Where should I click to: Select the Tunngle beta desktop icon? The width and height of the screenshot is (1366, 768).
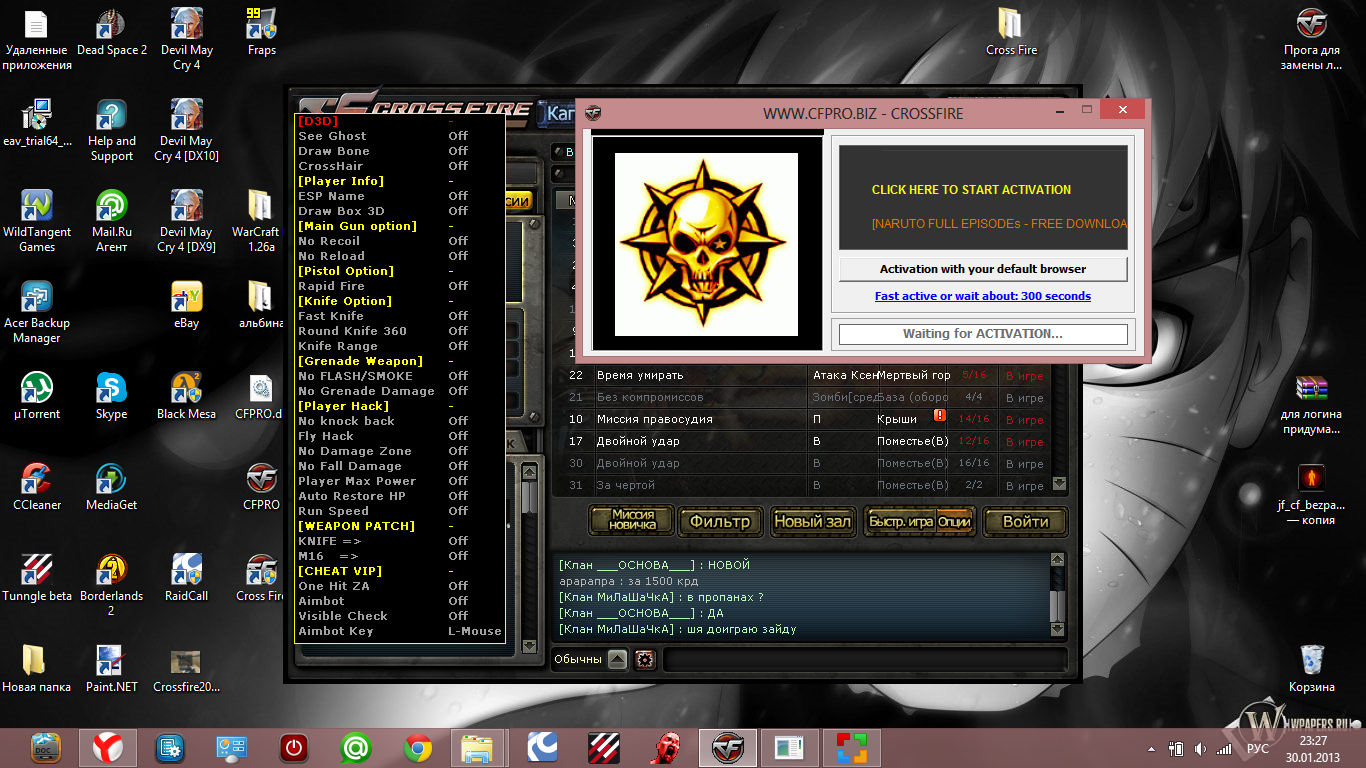(37, 577)
